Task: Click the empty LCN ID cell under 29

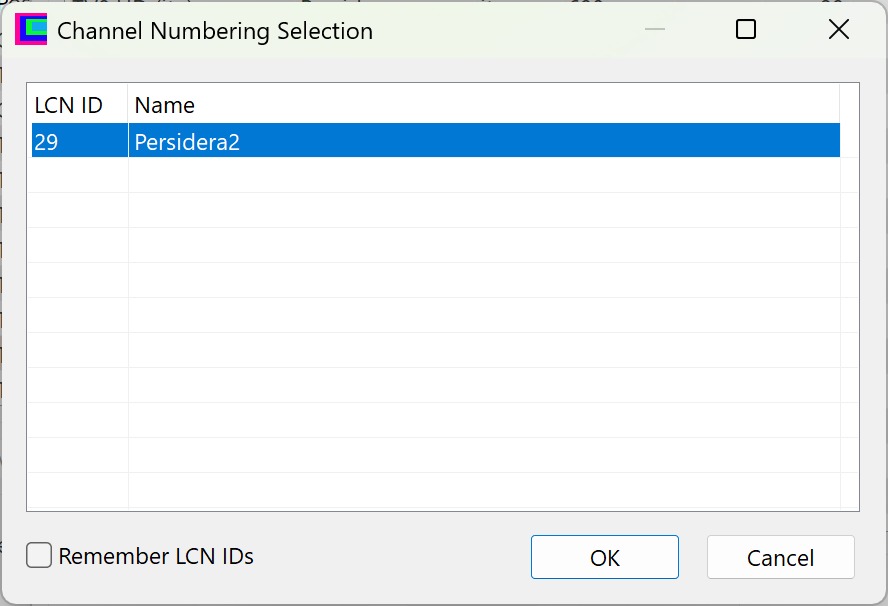Action: 78,176
